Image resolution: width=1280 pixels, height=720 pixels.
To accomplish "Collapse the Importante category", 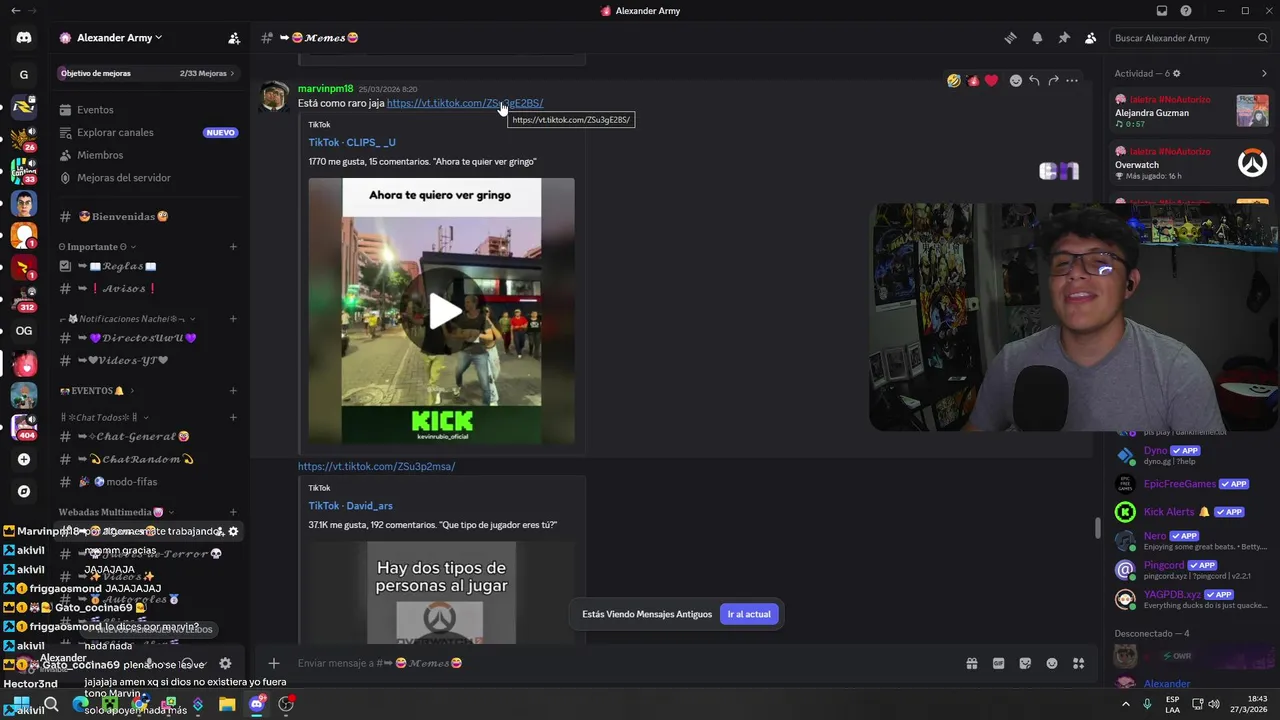I will pyautogui.click(x=97, y=247).
